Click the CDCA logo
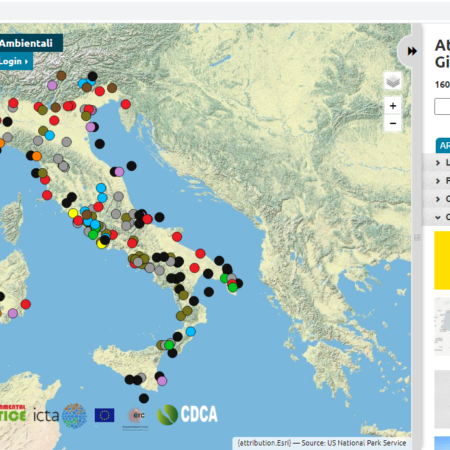The image size is (450, 450). point(187,414)
